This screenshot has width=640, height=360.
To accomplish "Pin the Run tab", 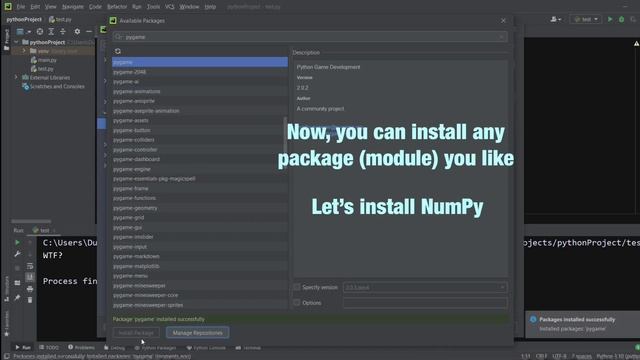I will [x=17, y=298].
